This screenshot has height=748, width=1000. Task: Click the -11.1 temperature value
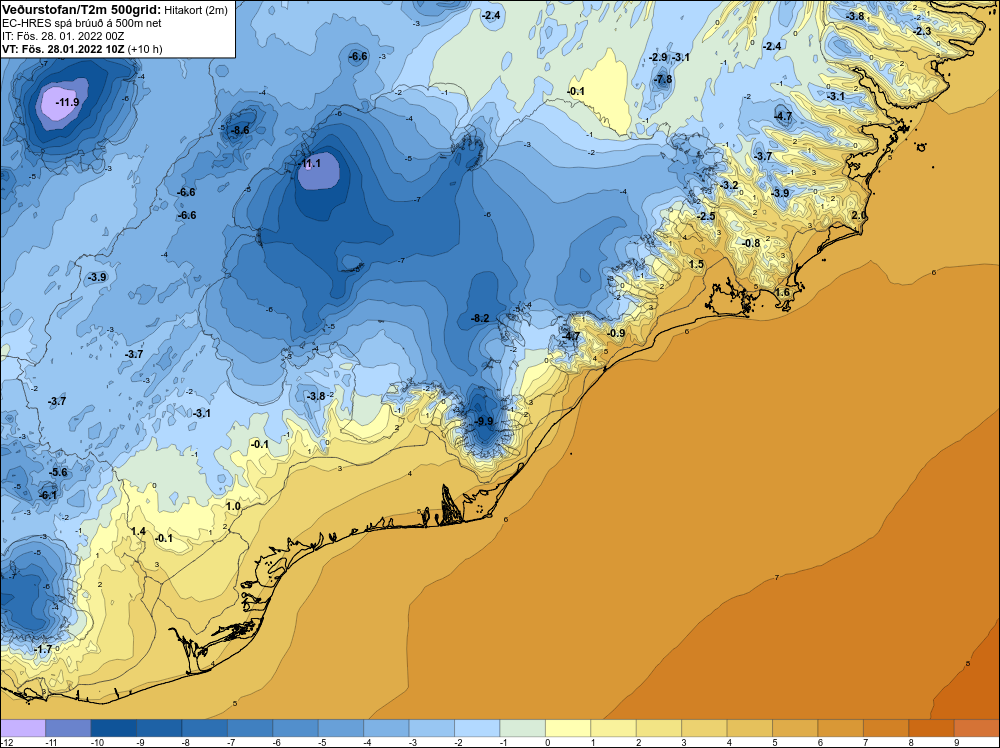[310, 164]
